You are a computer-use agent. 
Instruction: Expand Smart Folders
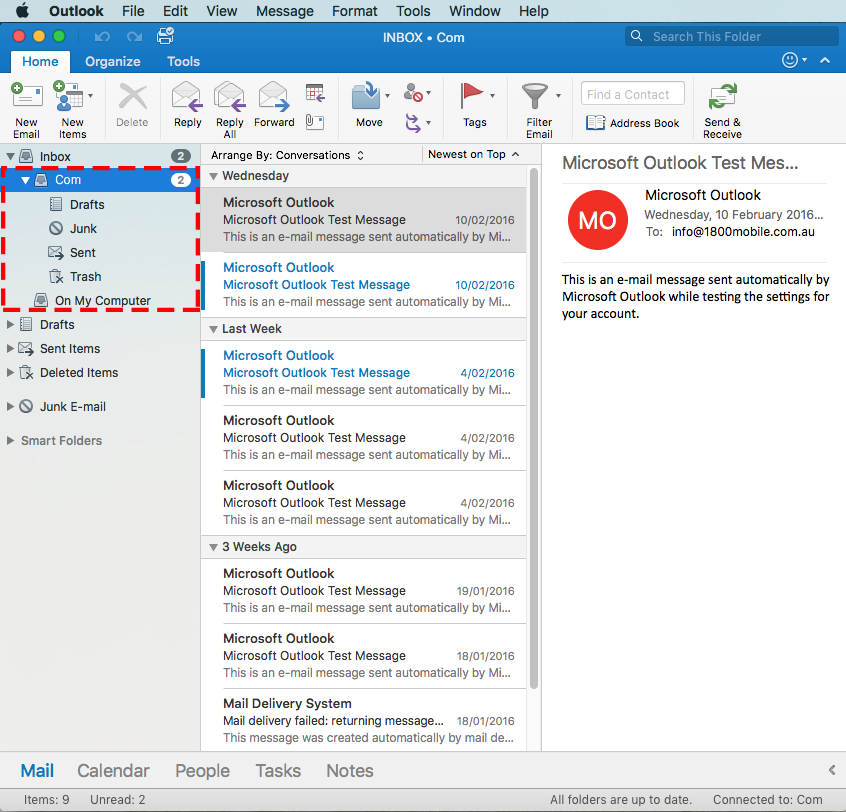10,440
